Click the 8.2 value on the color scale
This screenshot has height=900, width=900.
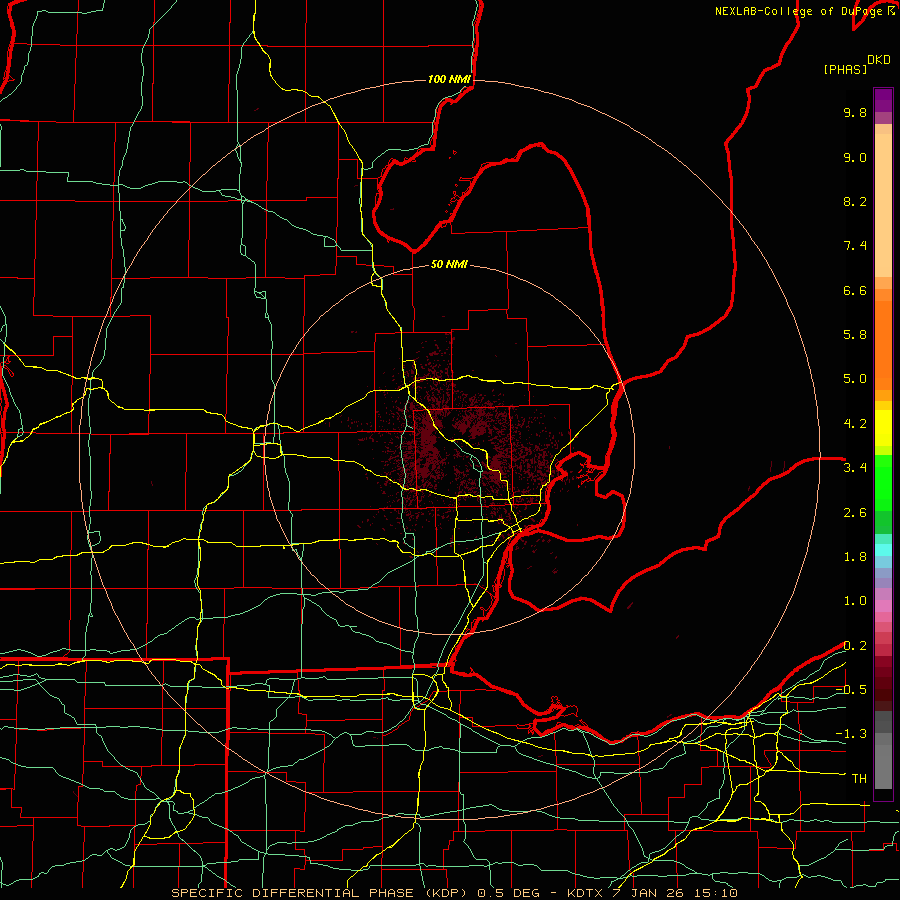coord(855,201)
